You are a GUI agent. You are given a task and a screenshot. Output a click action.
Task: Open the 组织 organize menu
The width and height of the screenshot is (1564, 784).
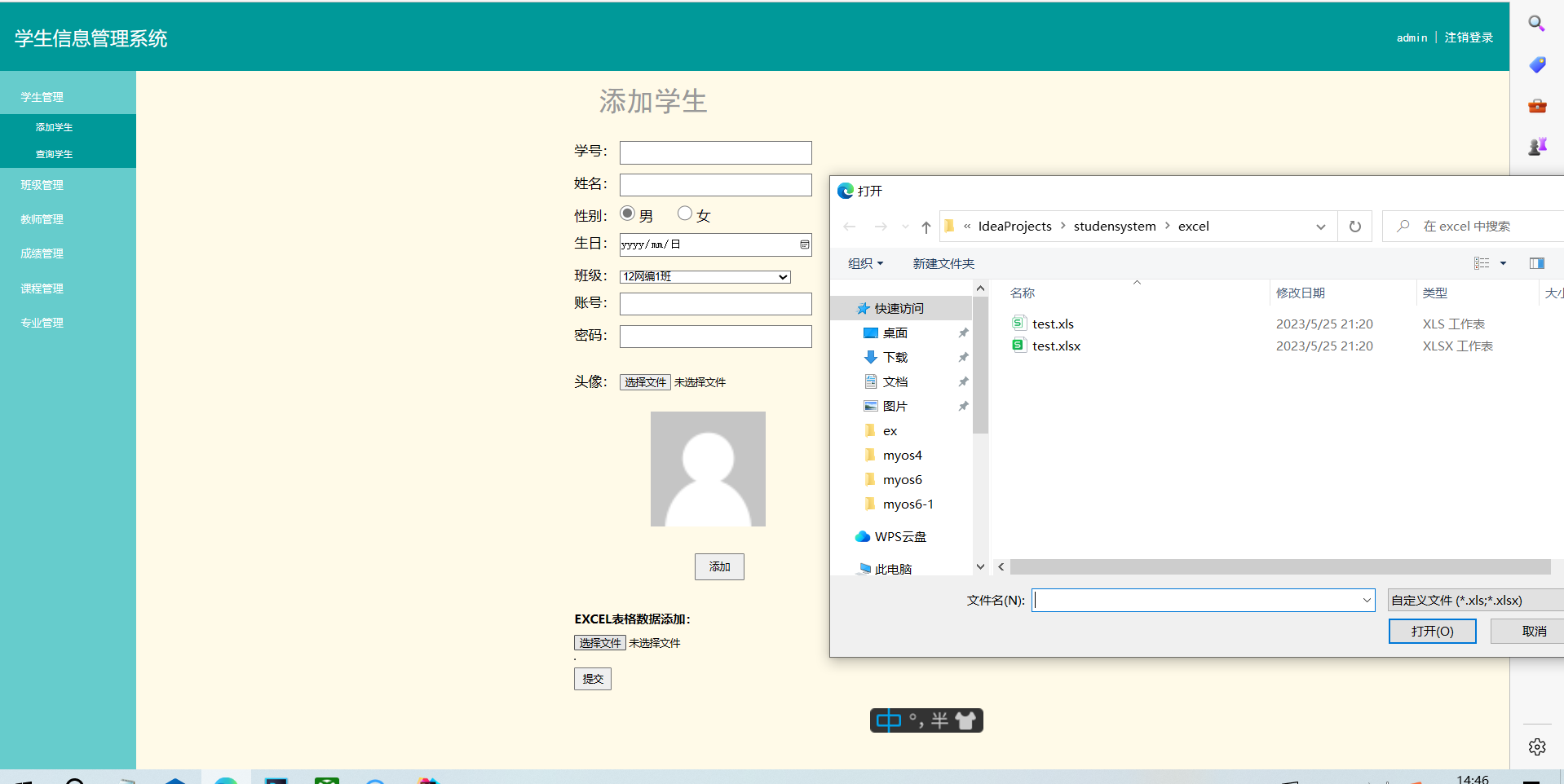[865, 263]
